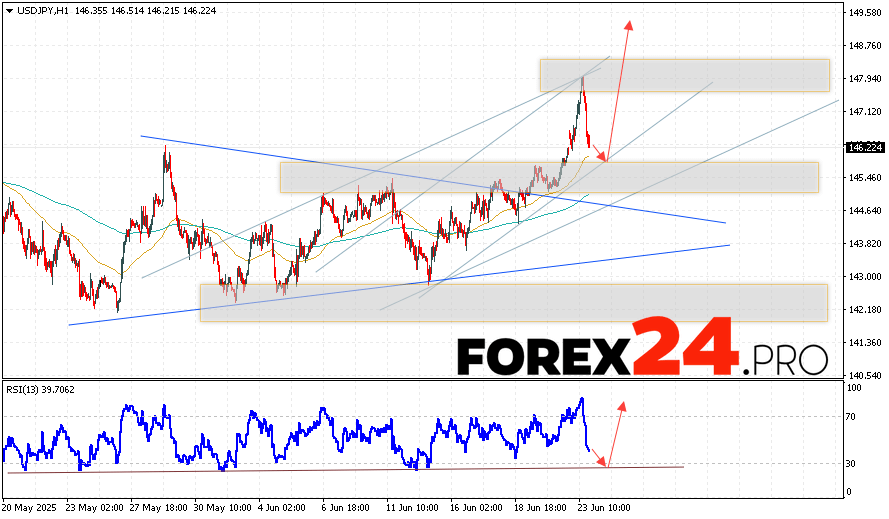Screen dimensions: 889x519
Task: Click the RSI 70 level label
Action: pos(850,416)
